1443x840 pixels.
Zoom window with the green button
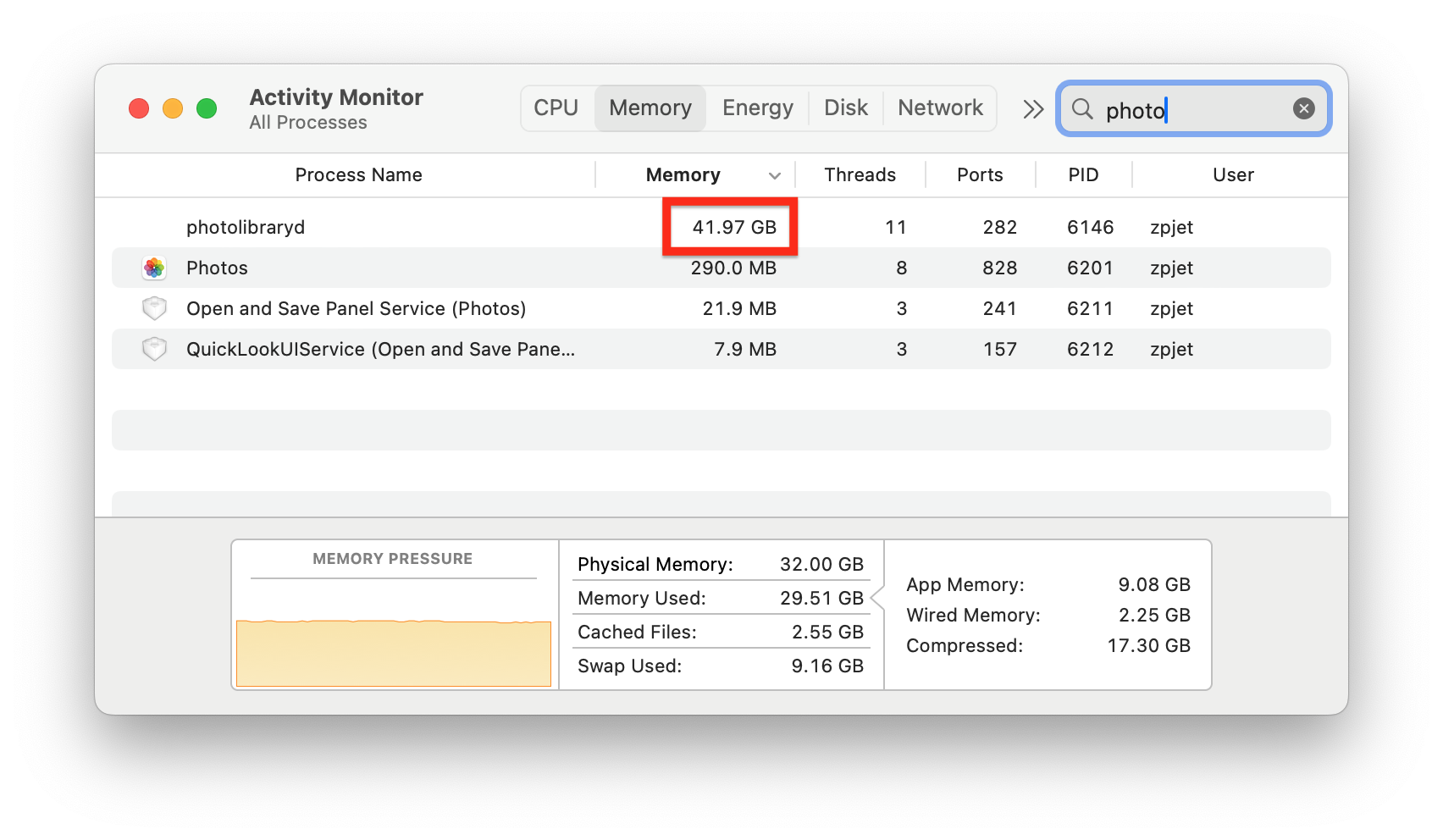click(x=207, y=108)
